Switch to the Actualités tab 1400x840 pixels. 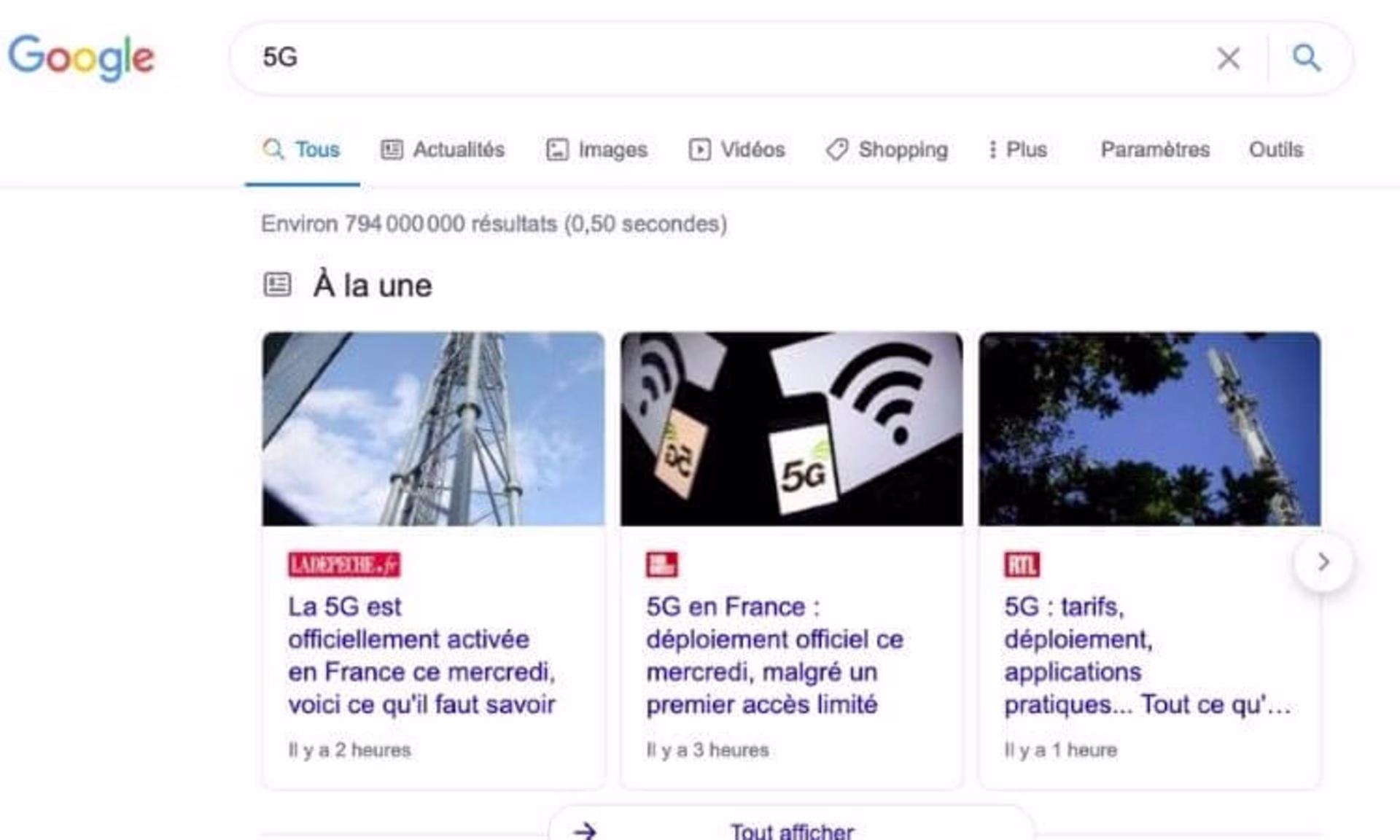coord(443,149)
